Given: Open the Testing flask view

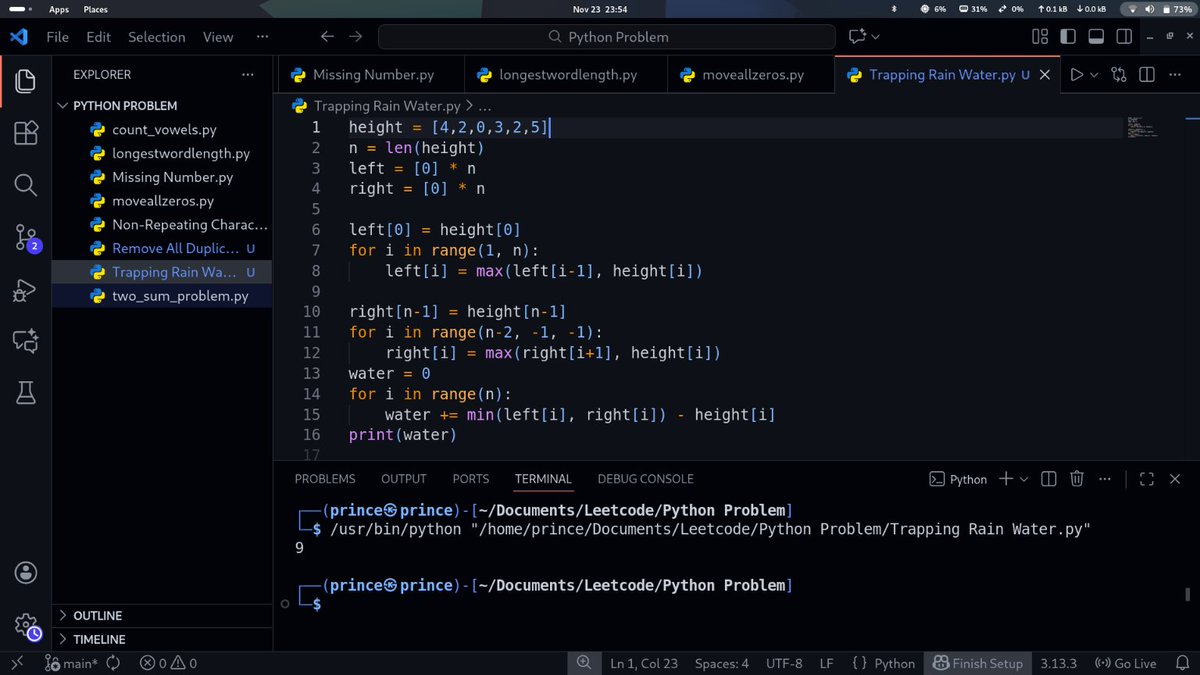Looking at the screenshot, I should 26,394.
